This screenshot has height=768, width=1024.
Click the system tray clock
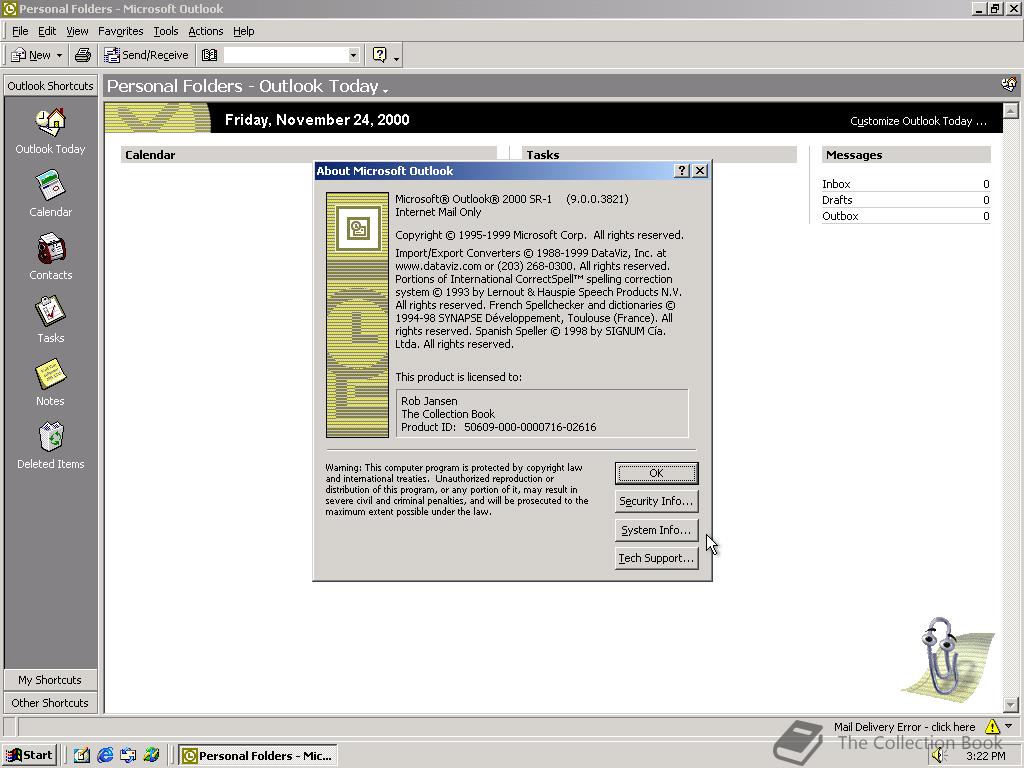click(x=986, y=756)
